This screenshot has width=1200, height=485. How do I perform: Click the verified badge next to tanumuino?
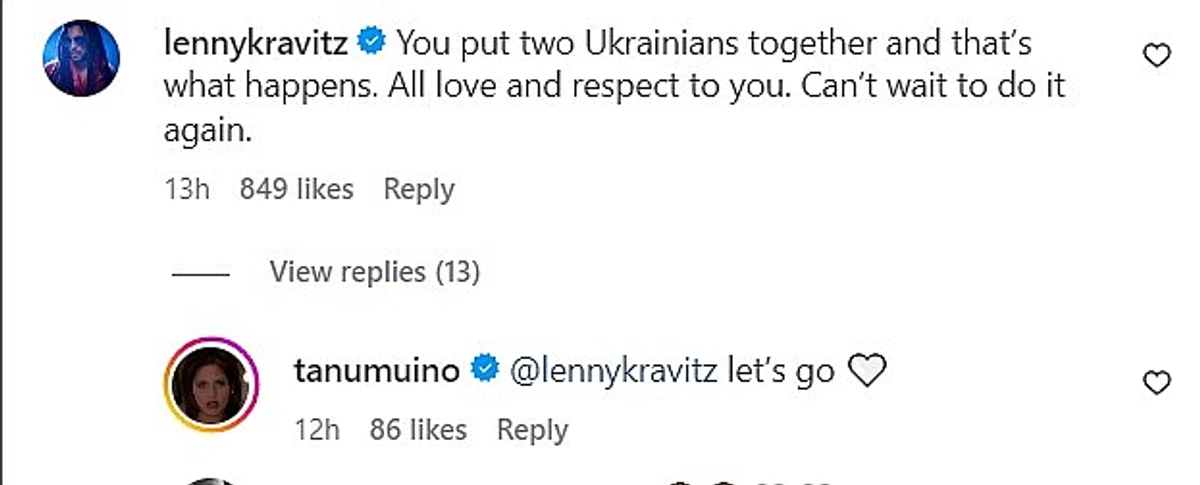[486, 371]
